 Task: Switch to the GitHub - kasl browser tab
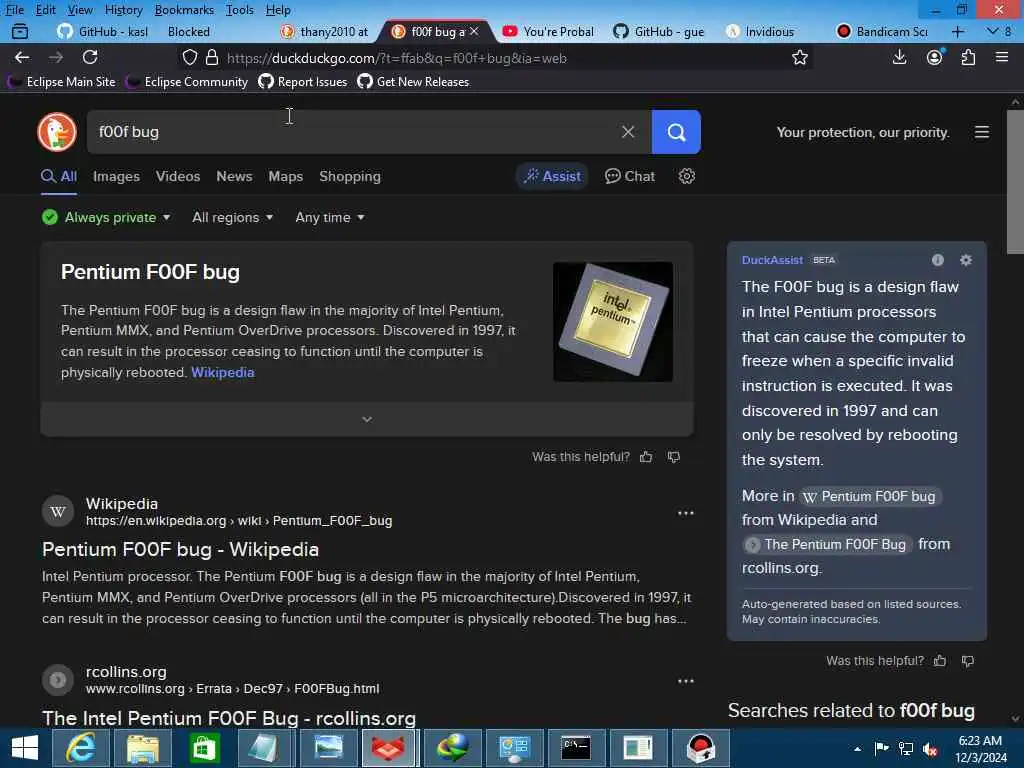pos(103,31)
